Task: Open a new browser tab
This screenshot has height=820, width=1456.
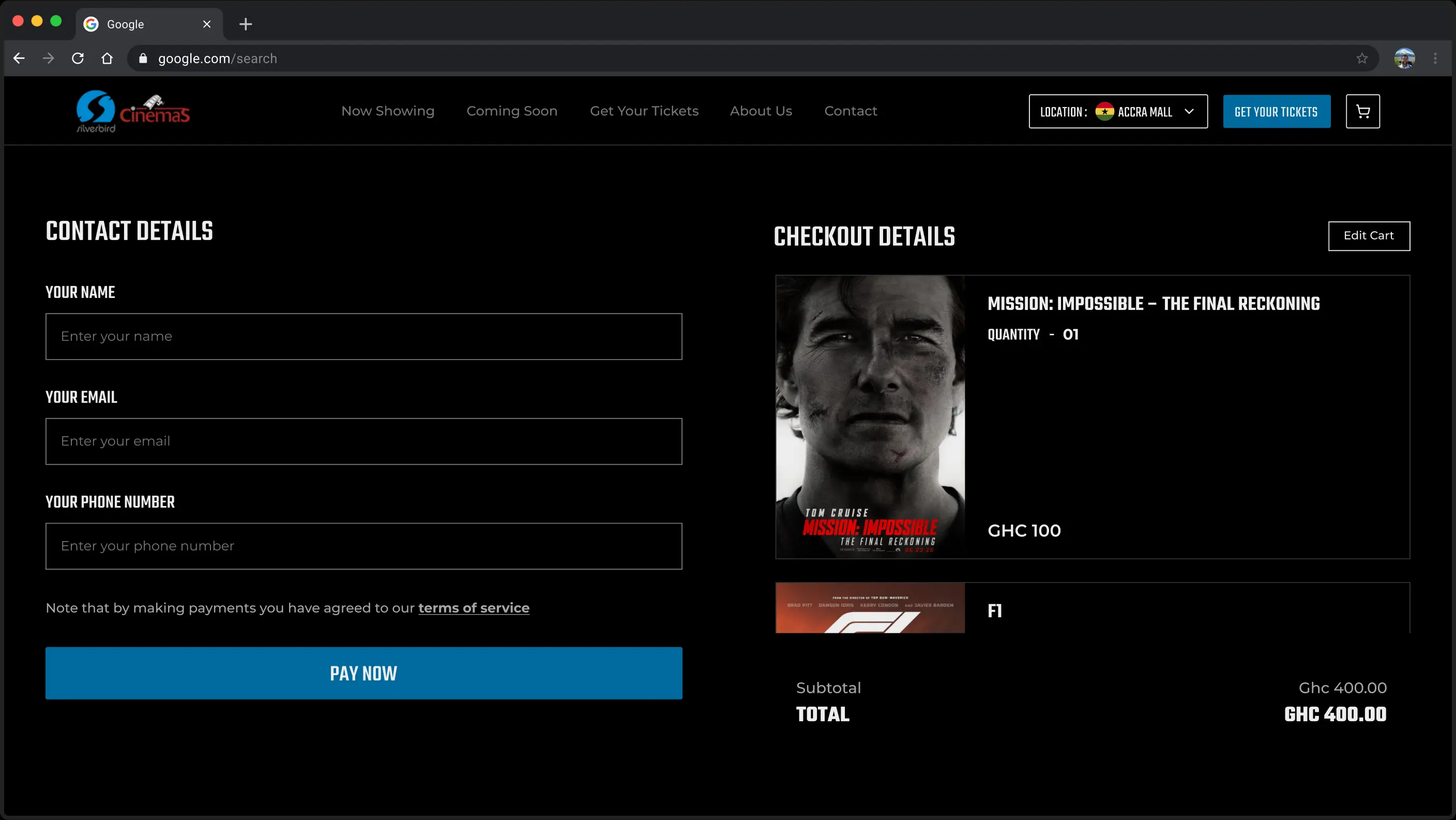Action: [x=245, y=24]
